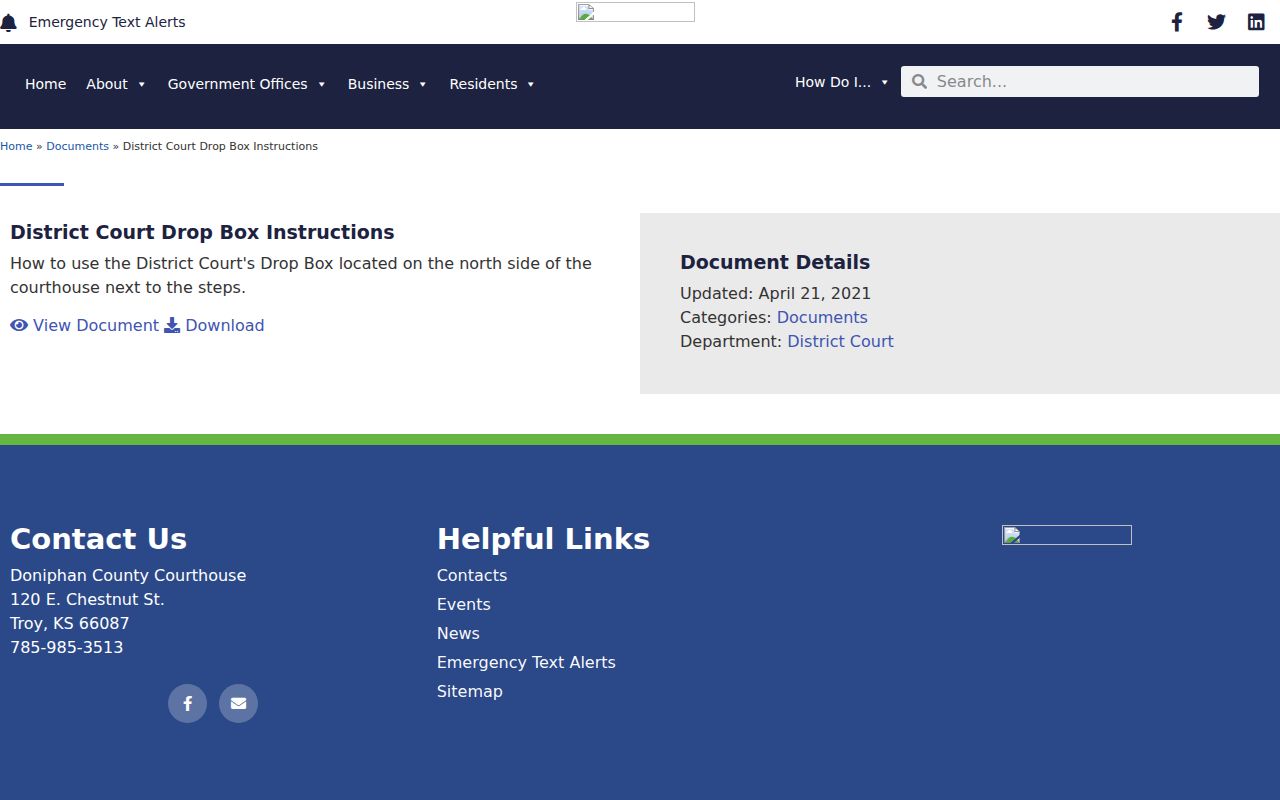Viewport: 1280px width, 800px height.
Task: Click the bell icon beside Emergency Text Alerts
Action: click(x=8, y=23)
